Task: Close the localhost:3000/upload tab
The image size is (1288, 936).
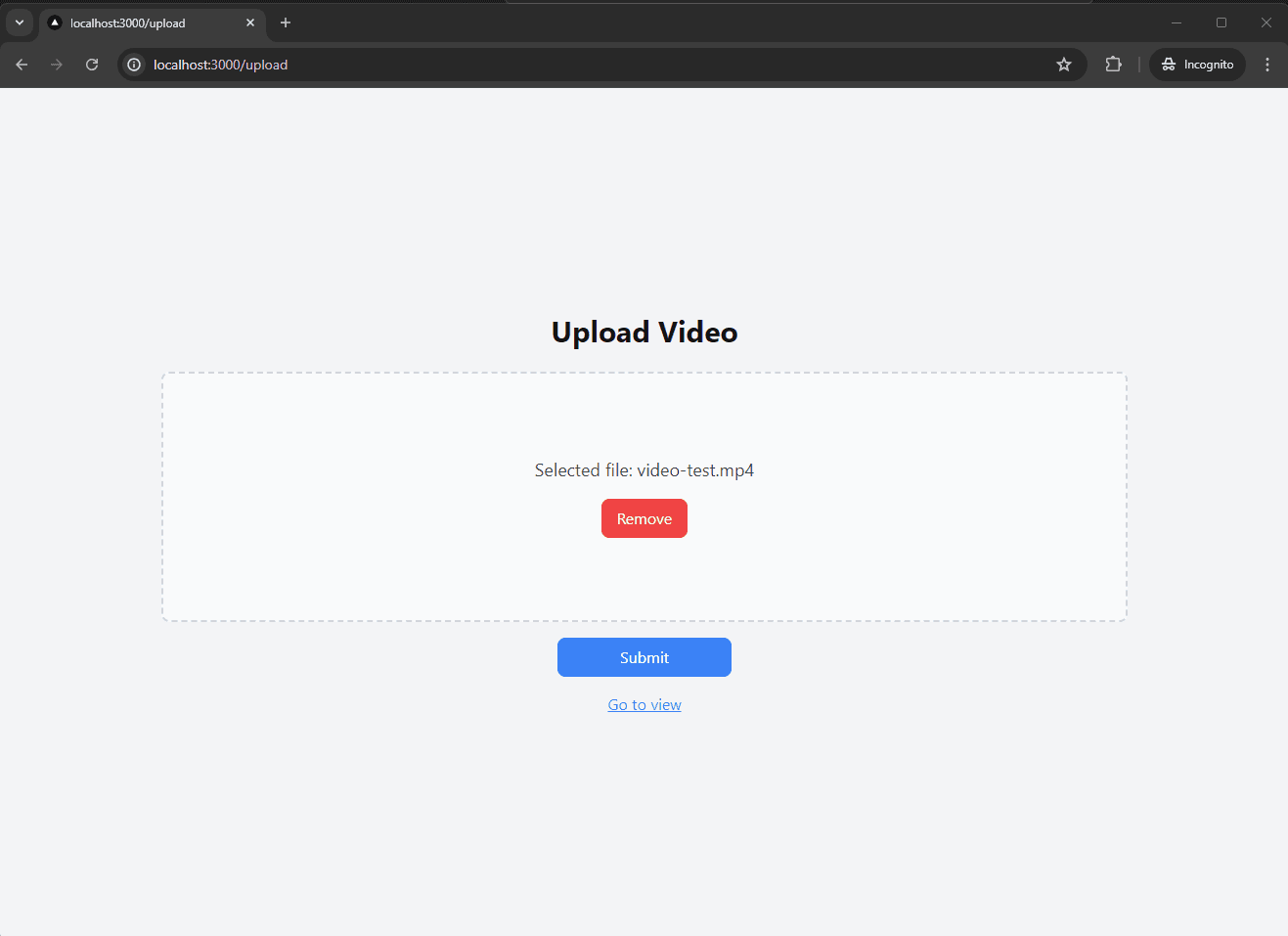Action: click(x=250, y=22)
